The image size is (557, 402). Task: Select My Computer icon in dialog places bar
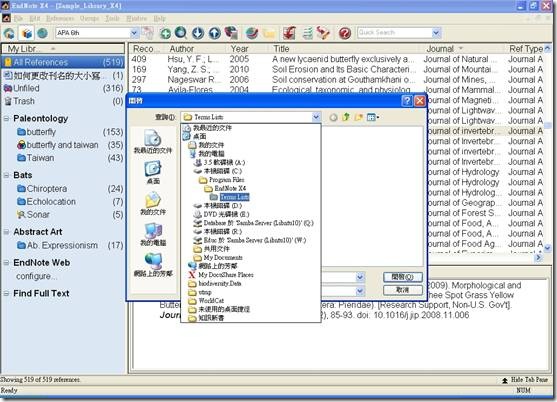click(153, 234)
